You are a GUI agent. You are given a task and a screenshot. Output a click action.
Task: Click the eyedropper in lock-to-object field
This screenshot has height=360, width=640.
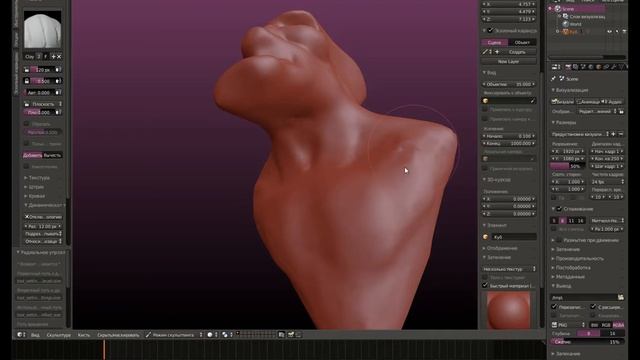point(532,100)
